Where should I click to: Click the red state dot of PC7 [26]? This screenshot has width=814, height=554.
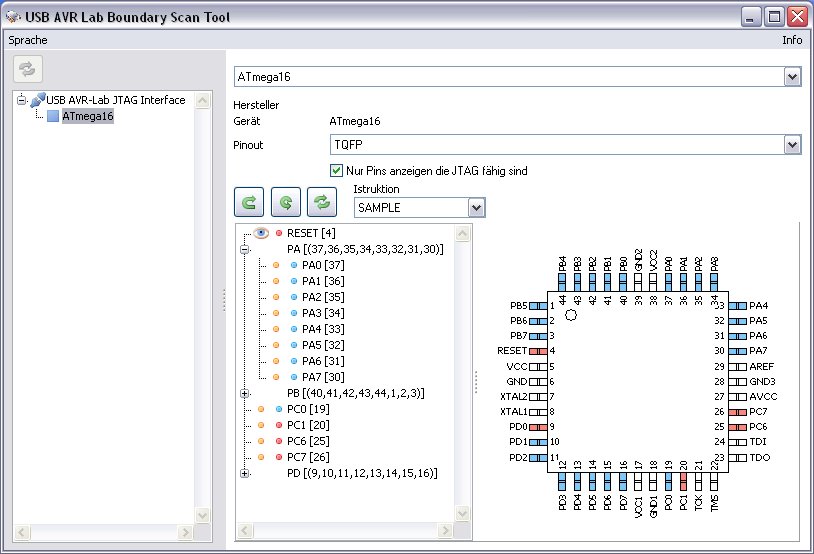[x=279, y=457]
